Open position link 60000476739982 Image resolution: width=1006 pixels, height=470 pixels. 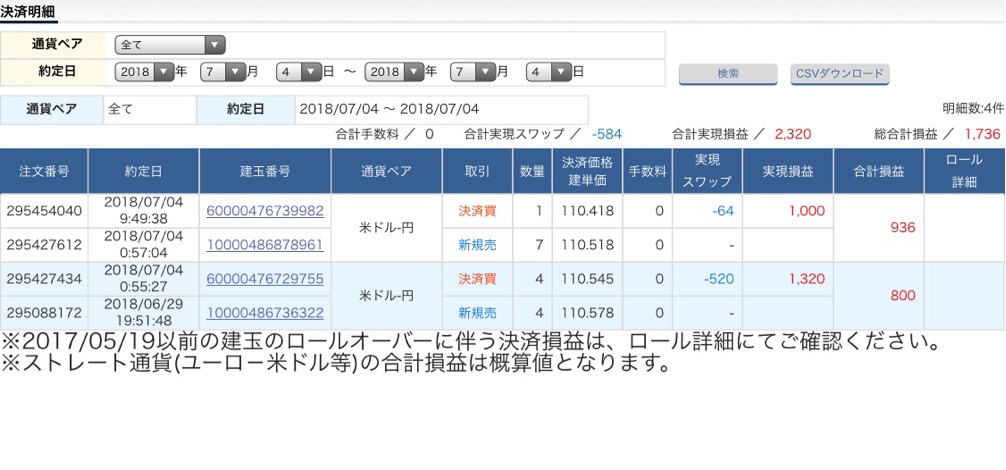265,210
